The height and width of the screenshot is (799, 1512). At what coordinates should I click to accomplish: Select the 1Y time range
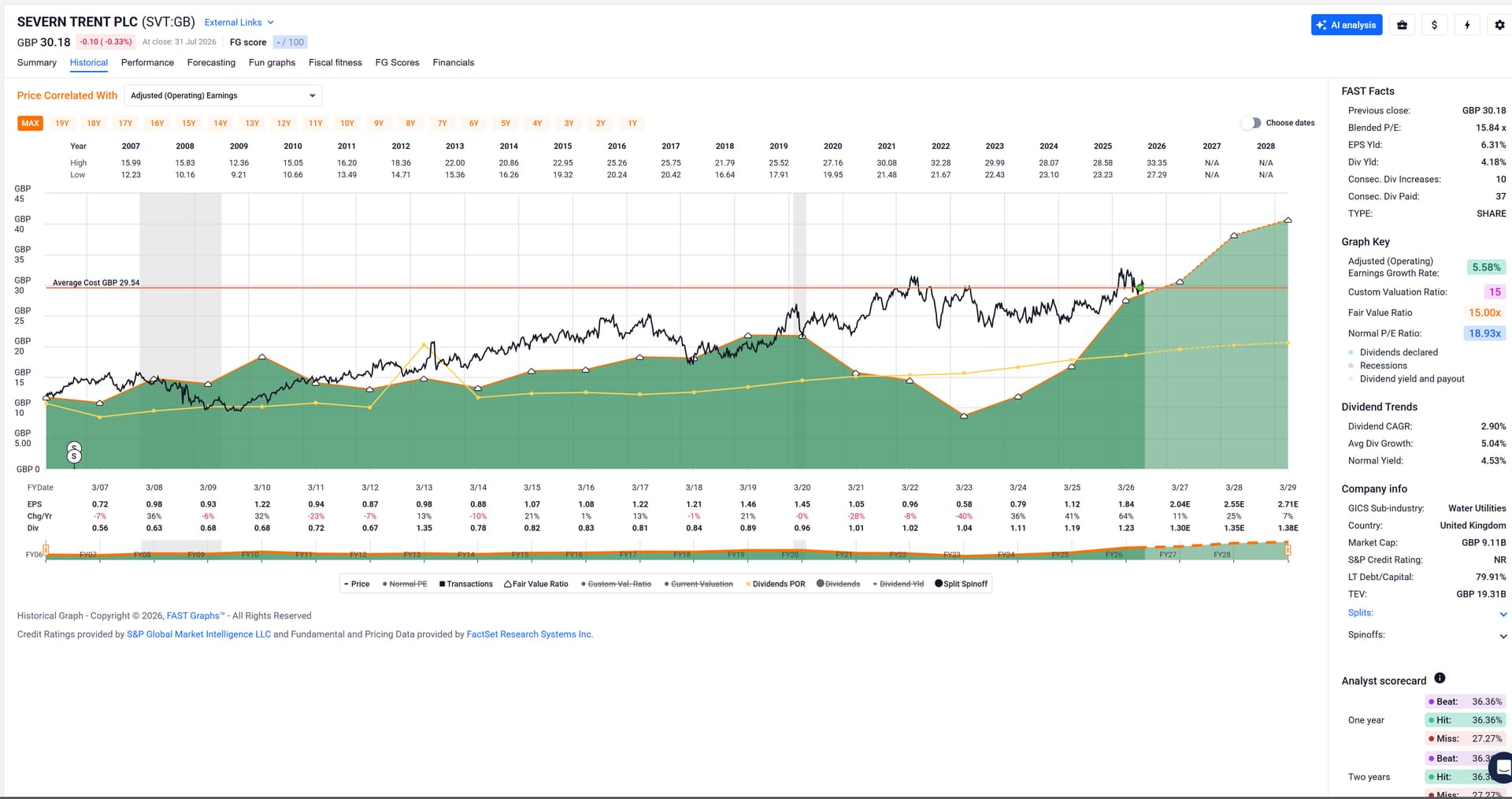632,123
